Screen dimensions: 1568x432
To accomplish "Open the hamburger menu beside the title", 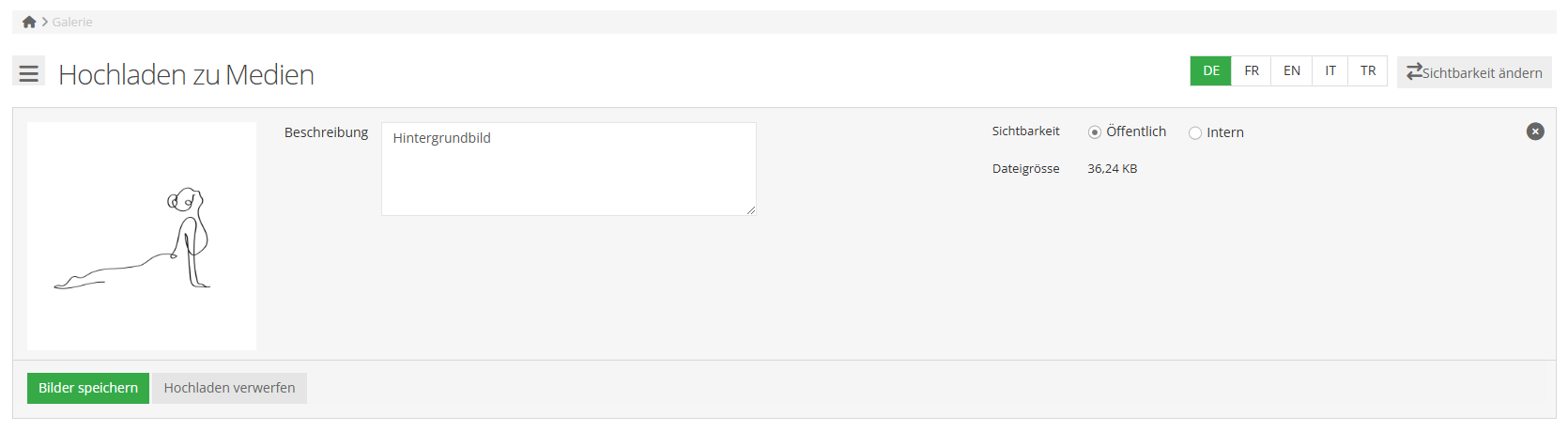I will coord(29,72).
